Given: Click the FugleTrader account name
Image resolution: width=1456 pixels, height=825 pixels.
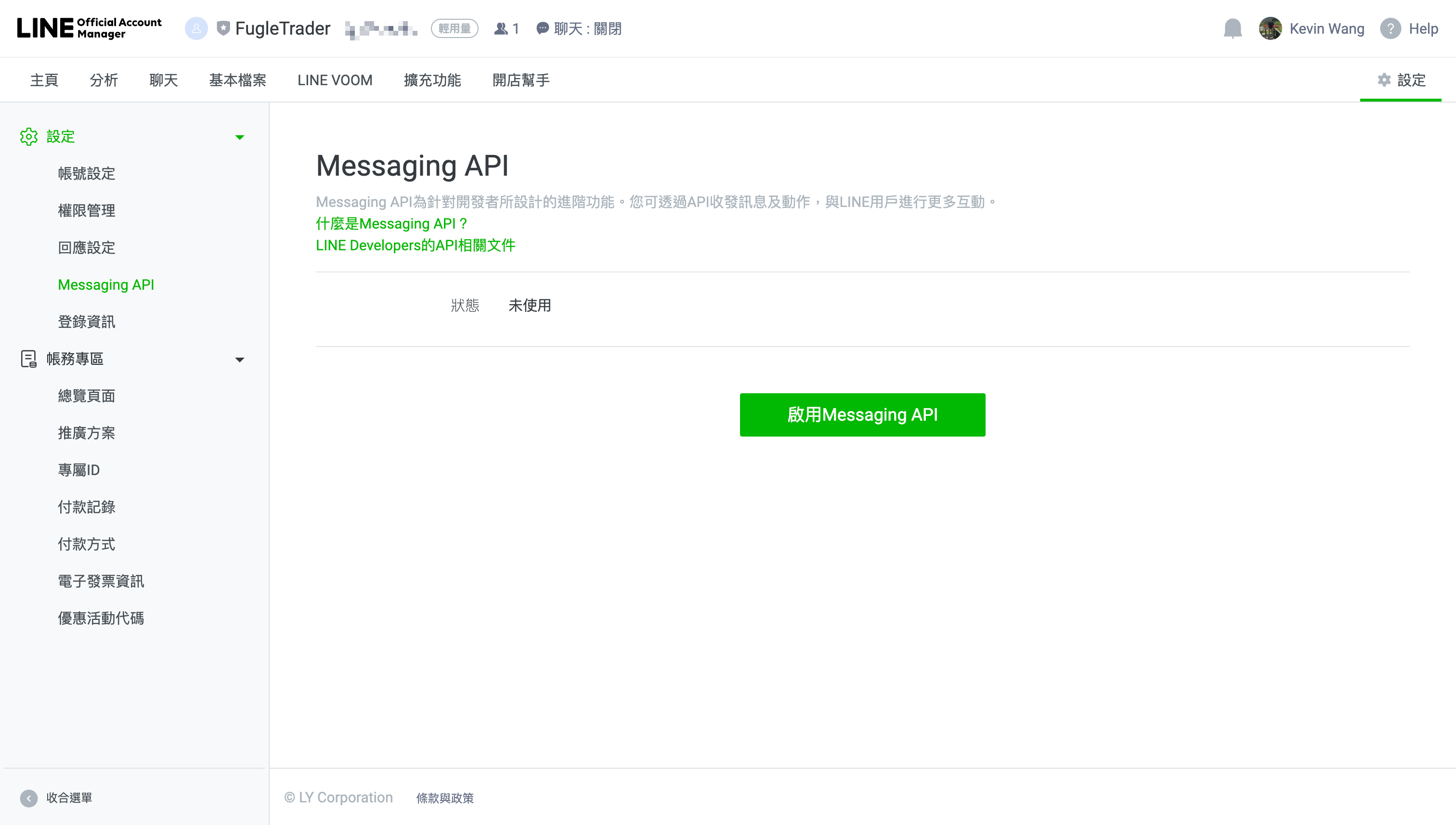Looking at the screenshot, I should pos(282,28).
